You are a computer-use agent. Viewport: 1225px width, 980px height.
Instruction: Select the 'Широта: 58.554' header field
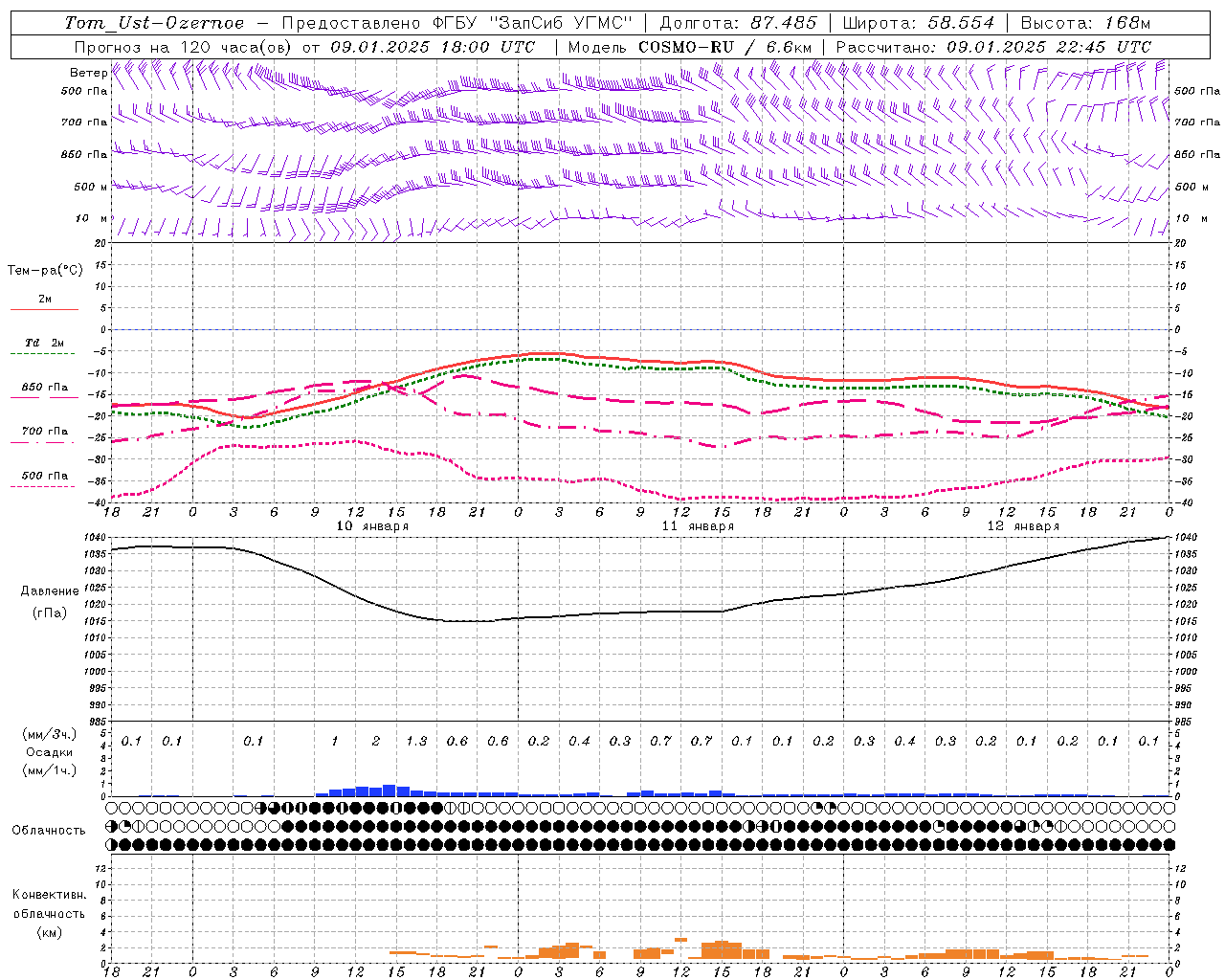click(918, 23)
